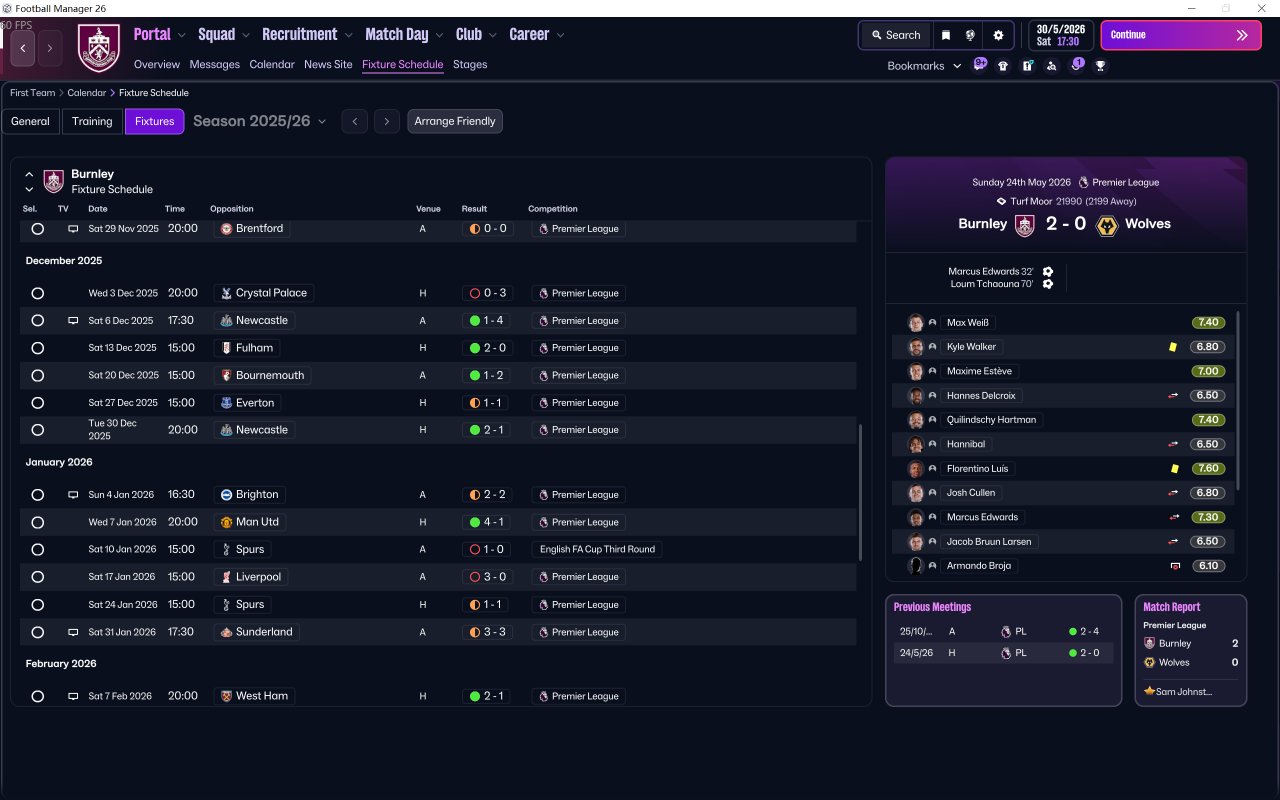Click the date and time display 30/5/2026
1280x800 pixels.
1061,35
